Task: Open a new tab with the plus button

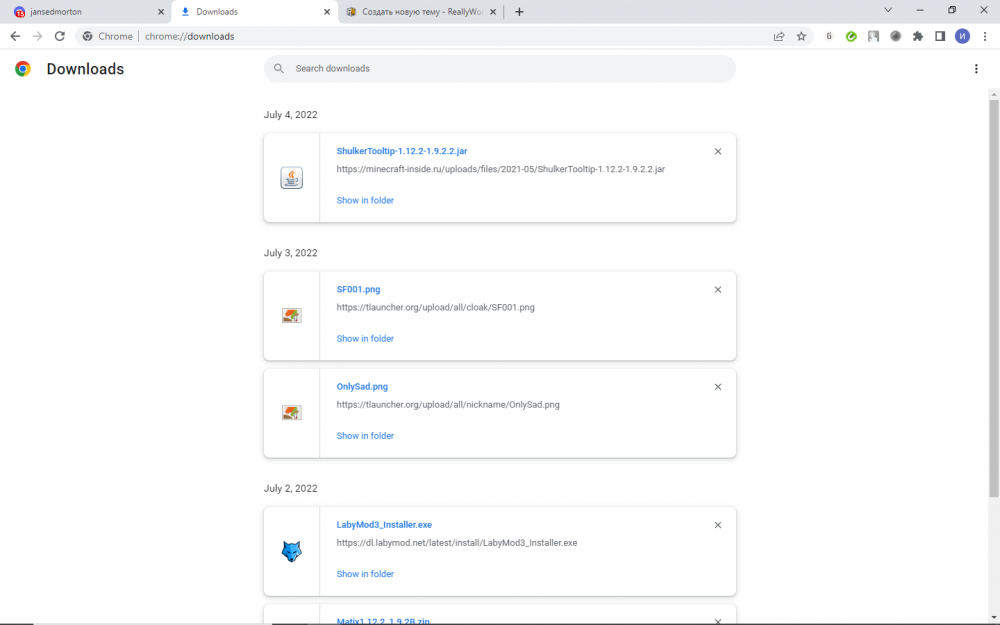Action: point(519,11)
